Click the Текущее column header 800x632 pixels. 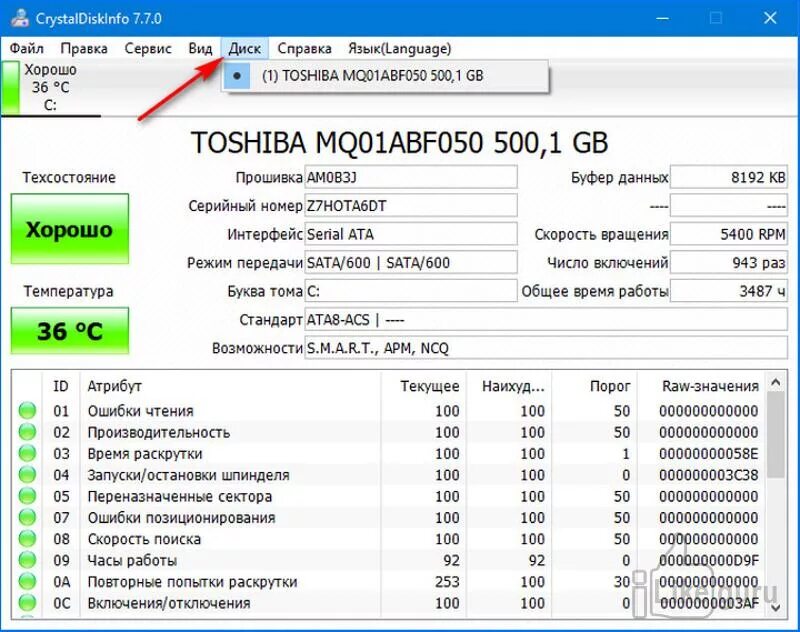pos(423,386)
